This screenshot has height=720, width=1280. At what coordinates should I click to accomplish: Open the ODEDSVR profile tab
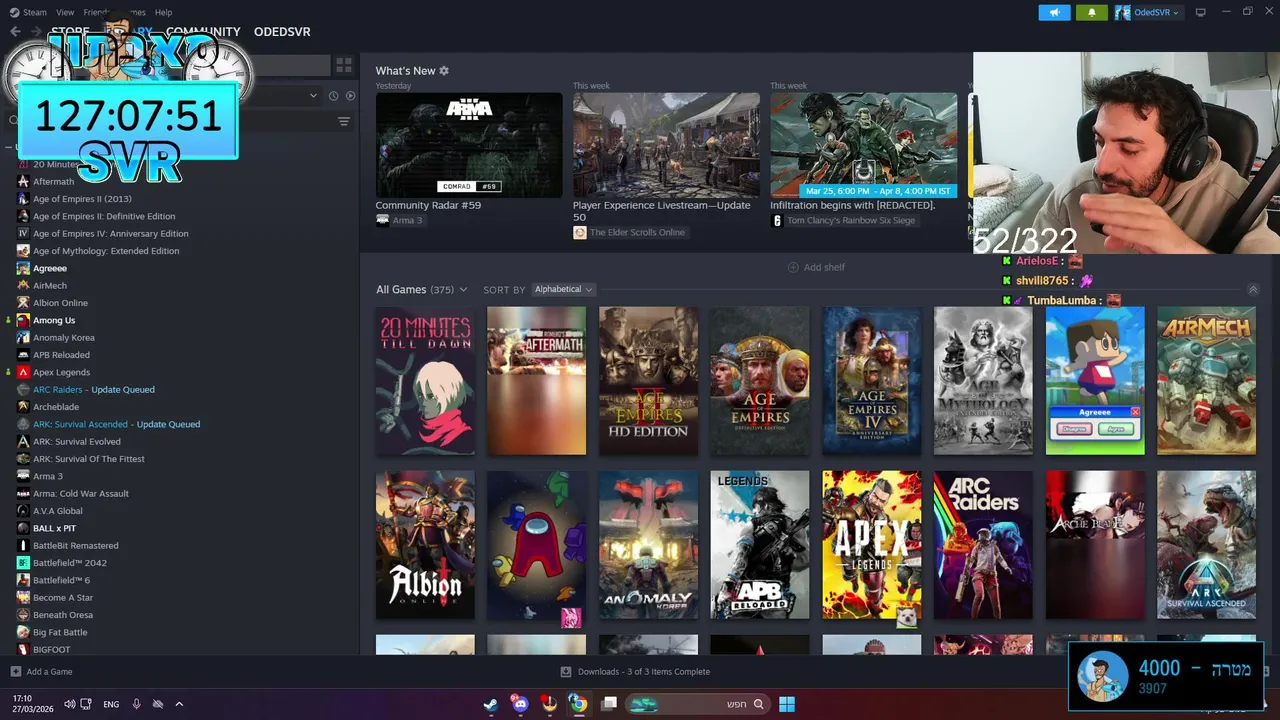[282, 32]
